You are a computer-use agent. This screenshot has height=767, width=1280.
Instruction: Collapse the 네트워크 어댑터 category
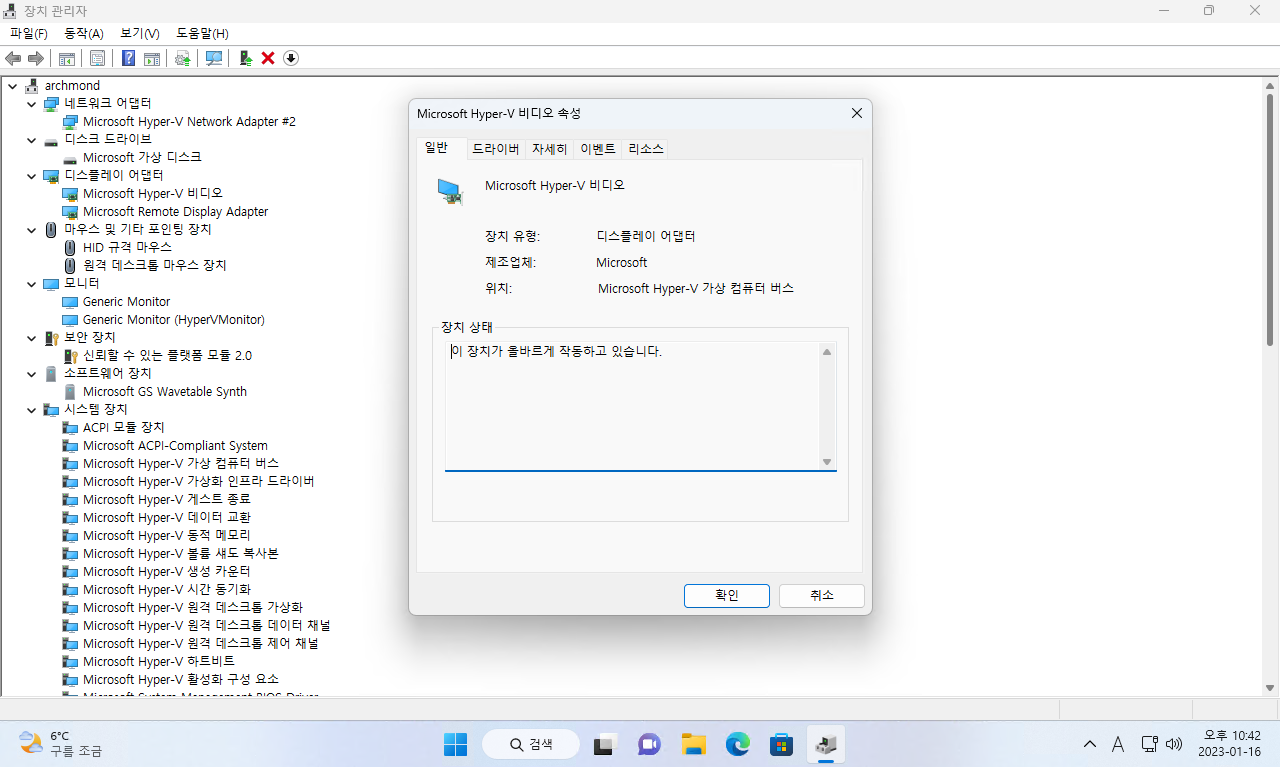coord(31,104)
